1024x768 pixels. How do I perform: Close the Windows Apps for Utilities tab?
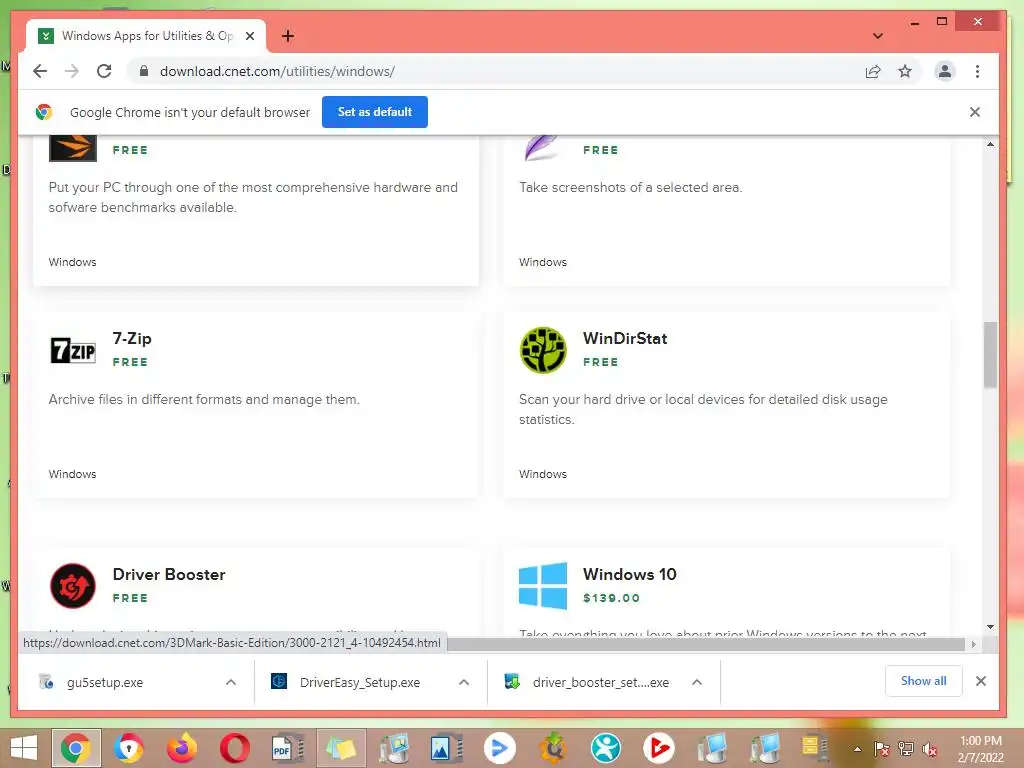click(x=249, y=36)
